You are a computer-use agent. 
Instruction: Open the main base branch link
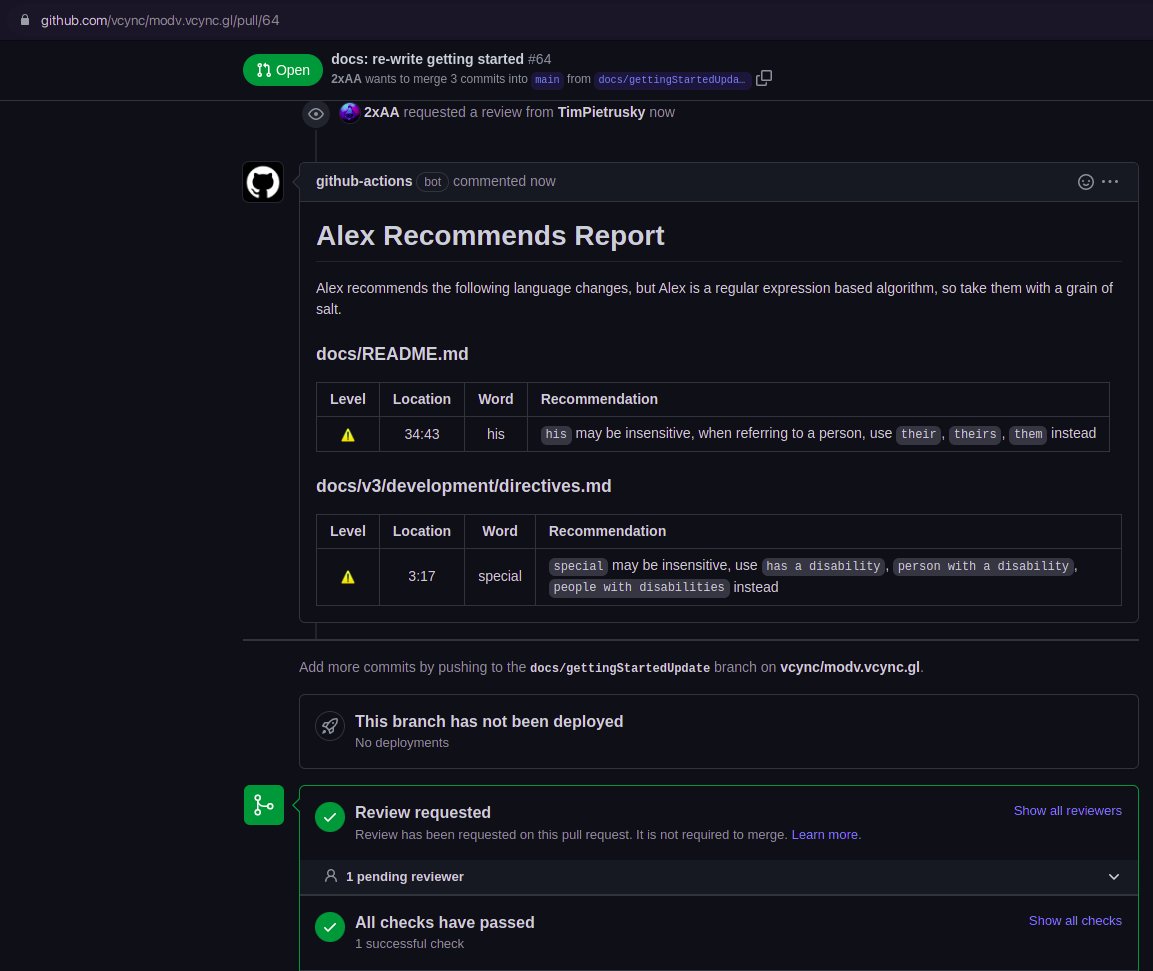pyautogui.click(x=547, y=79)
